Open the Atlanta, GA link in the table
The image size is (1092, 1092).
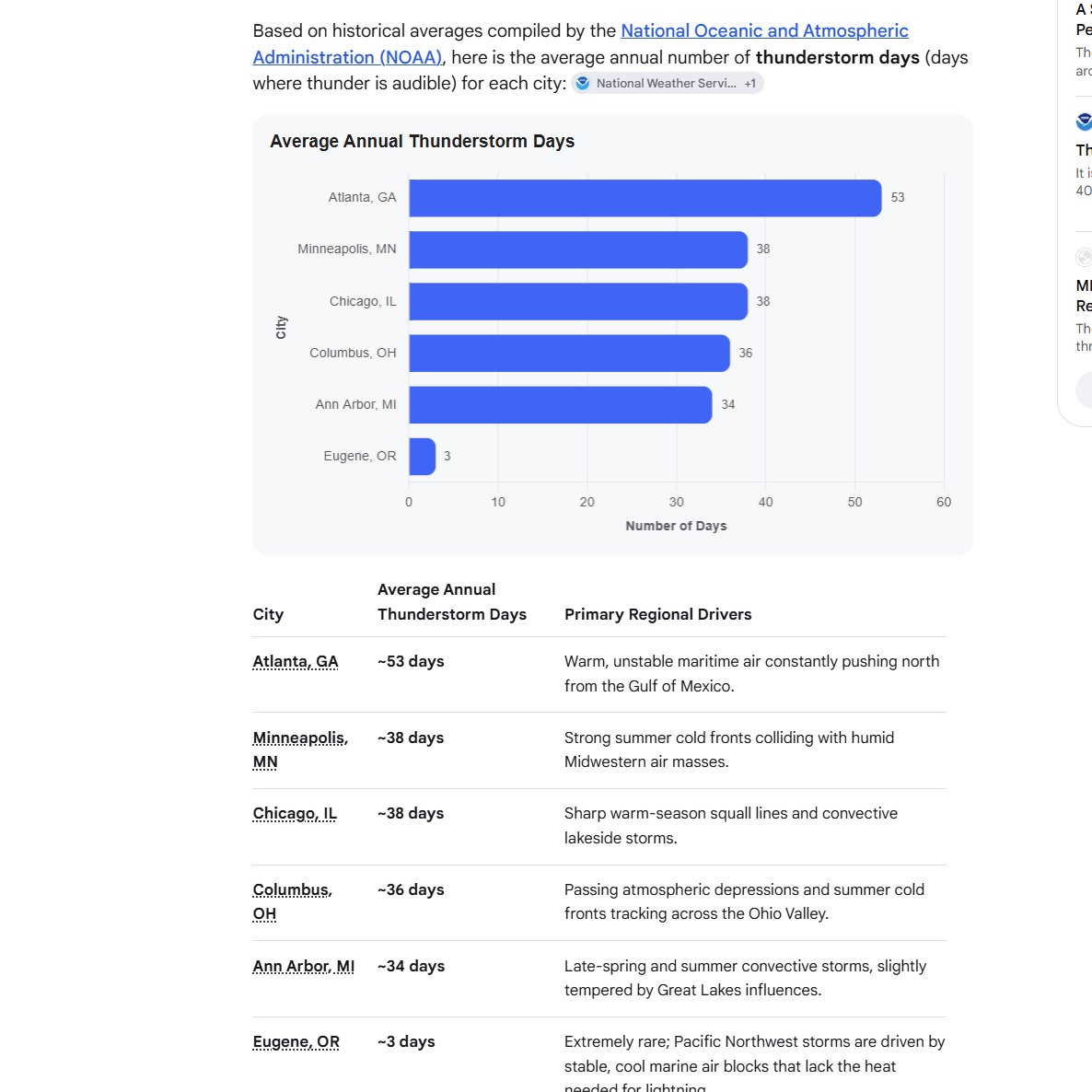(296, 662)
